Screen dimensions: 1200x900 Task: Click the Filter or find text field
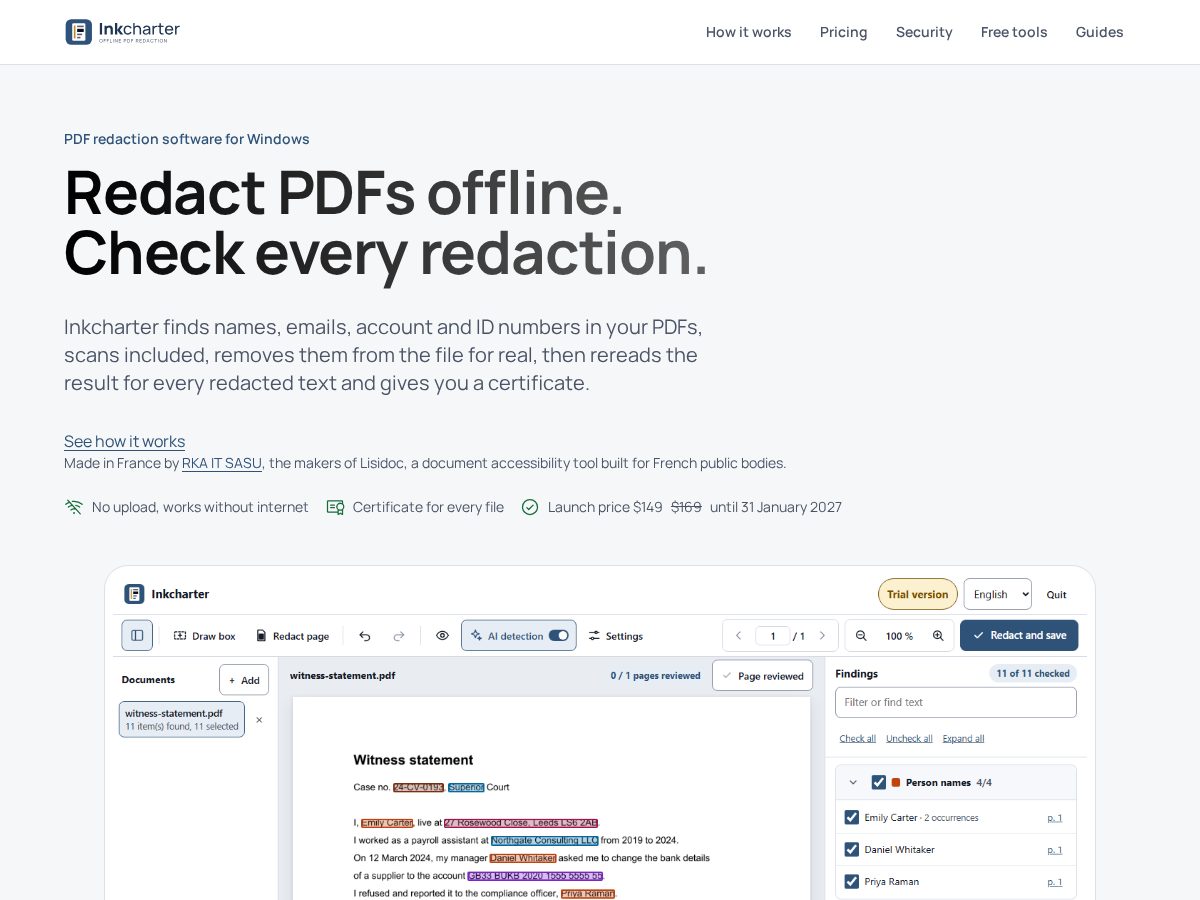point(956,702)
